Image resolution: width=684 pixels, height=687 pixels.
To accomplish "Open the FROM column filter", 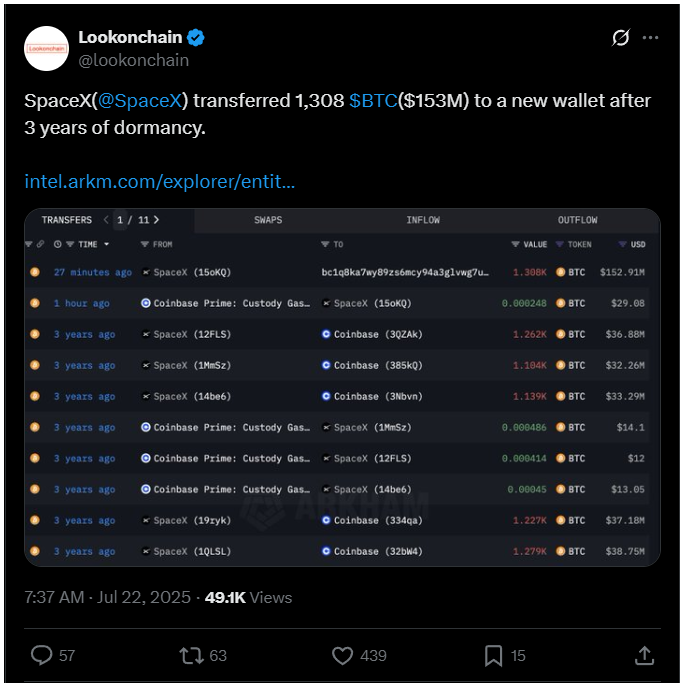I will (x=145, y=244).
